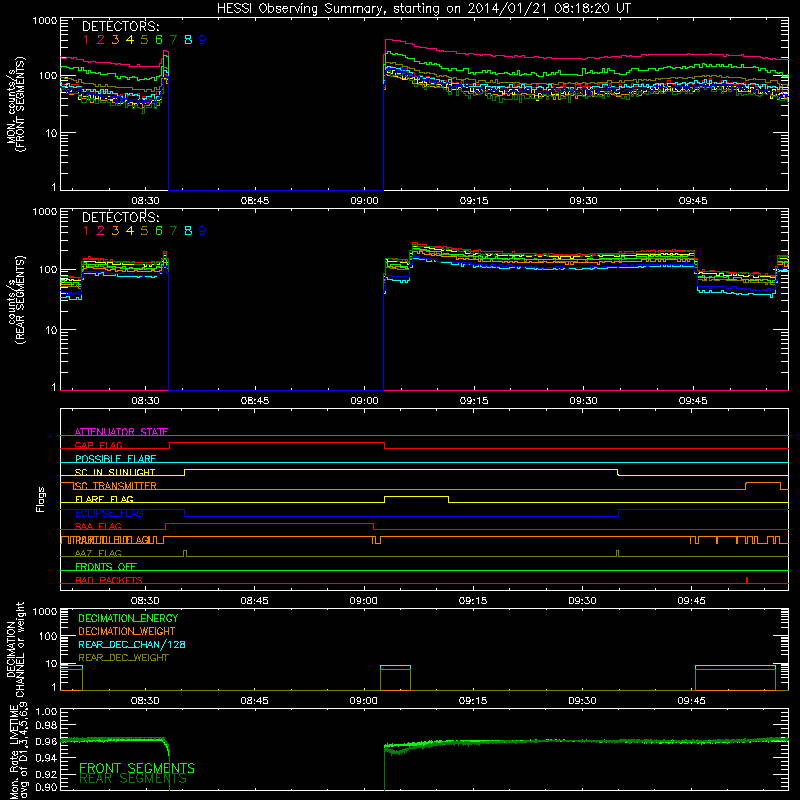The width and height of the screenshot is (800, 800).
Task: Click the 09:45 tick label under decimation plot
Action: click(x=691, y=701)
